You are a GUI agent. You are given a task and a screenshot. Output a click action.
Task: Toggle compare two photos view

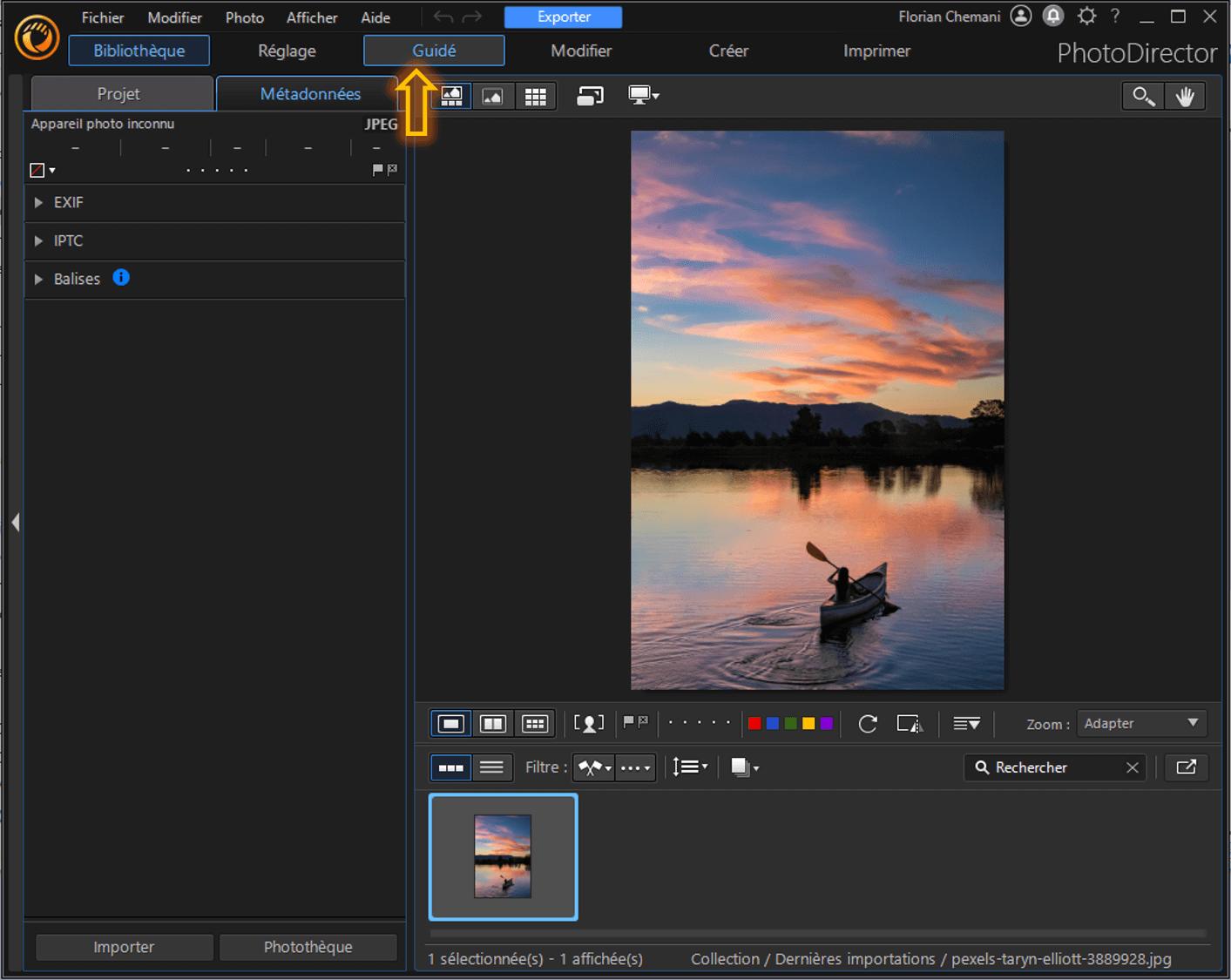tap(493, 724)
